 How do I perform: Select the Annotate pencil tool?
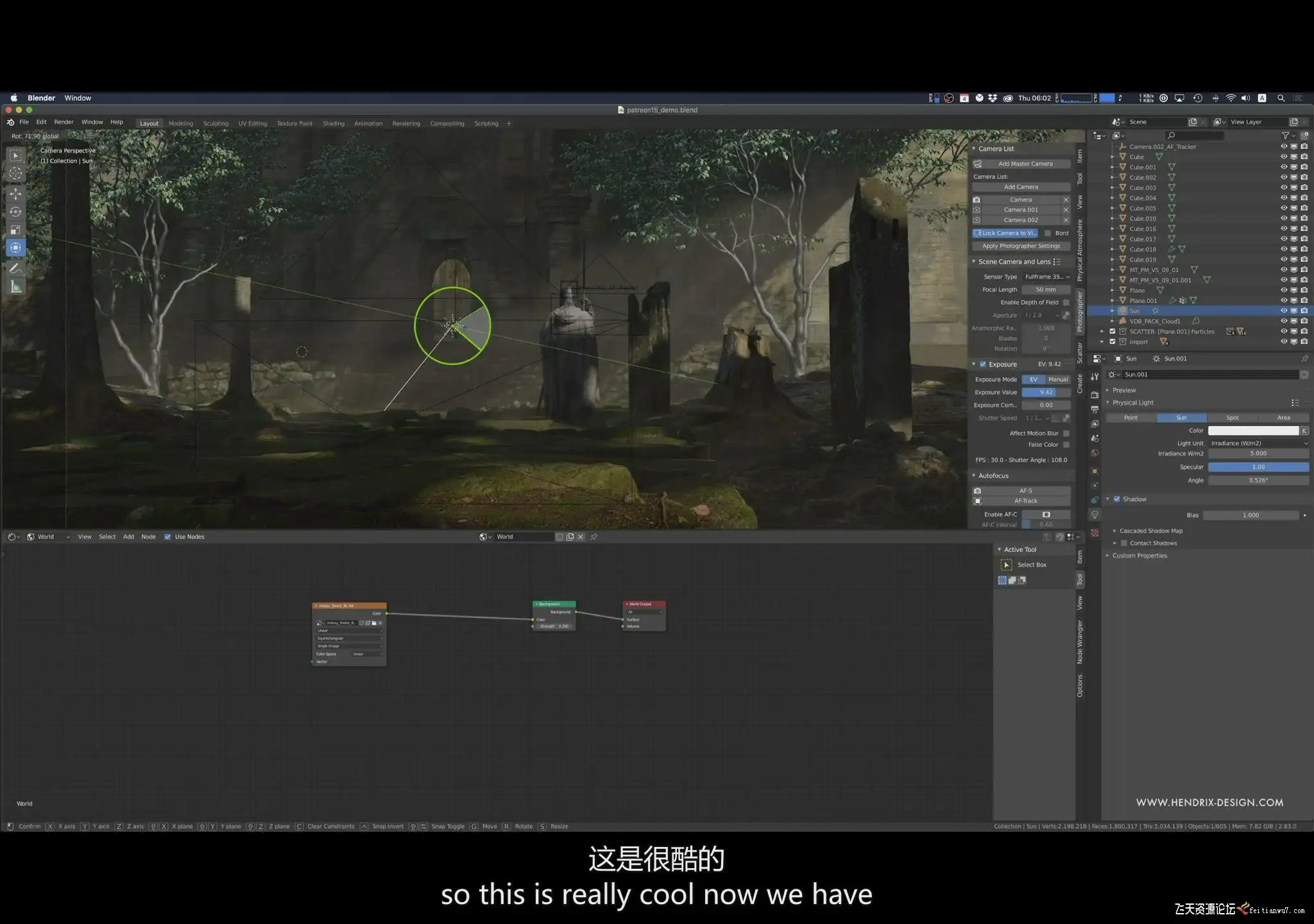[16, 268]
